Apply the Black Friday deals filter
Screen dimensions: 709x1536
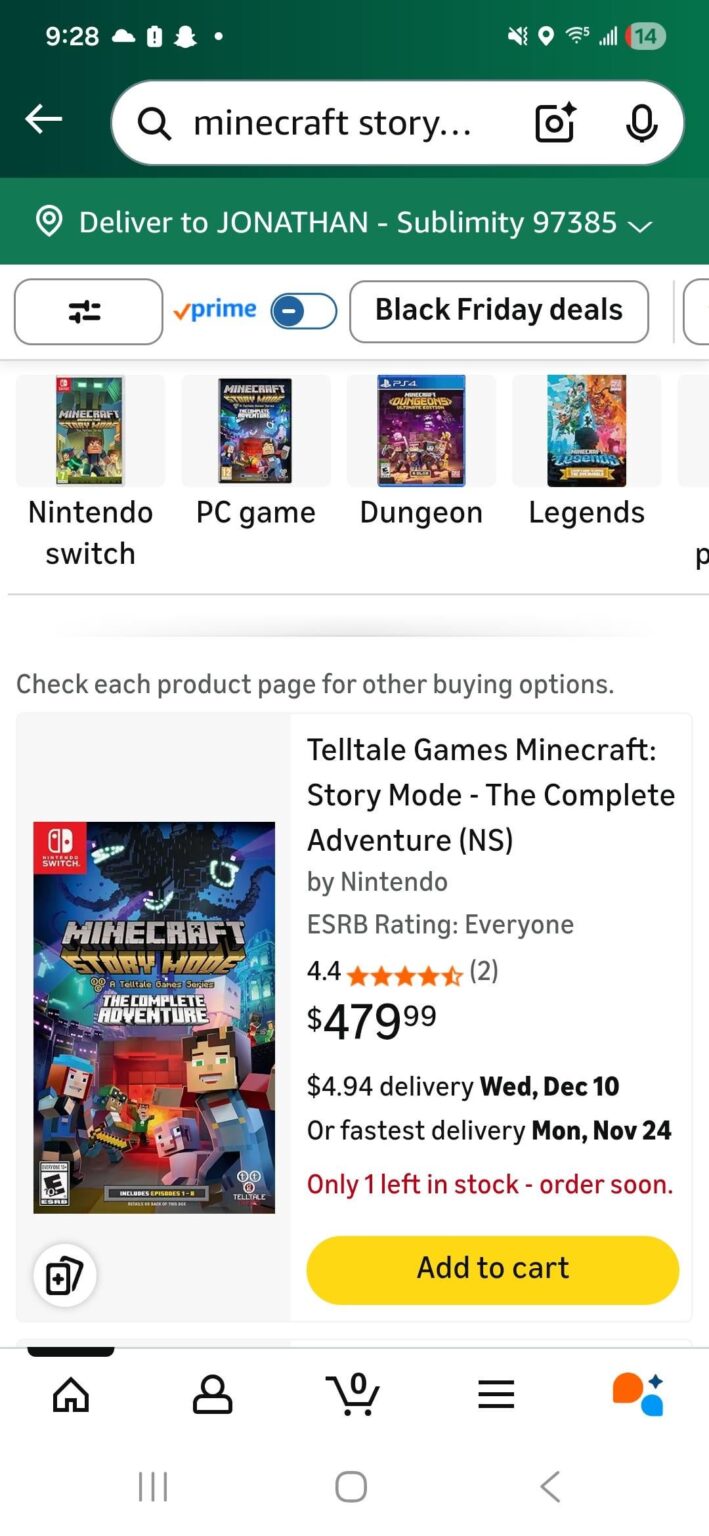point(498,311)
